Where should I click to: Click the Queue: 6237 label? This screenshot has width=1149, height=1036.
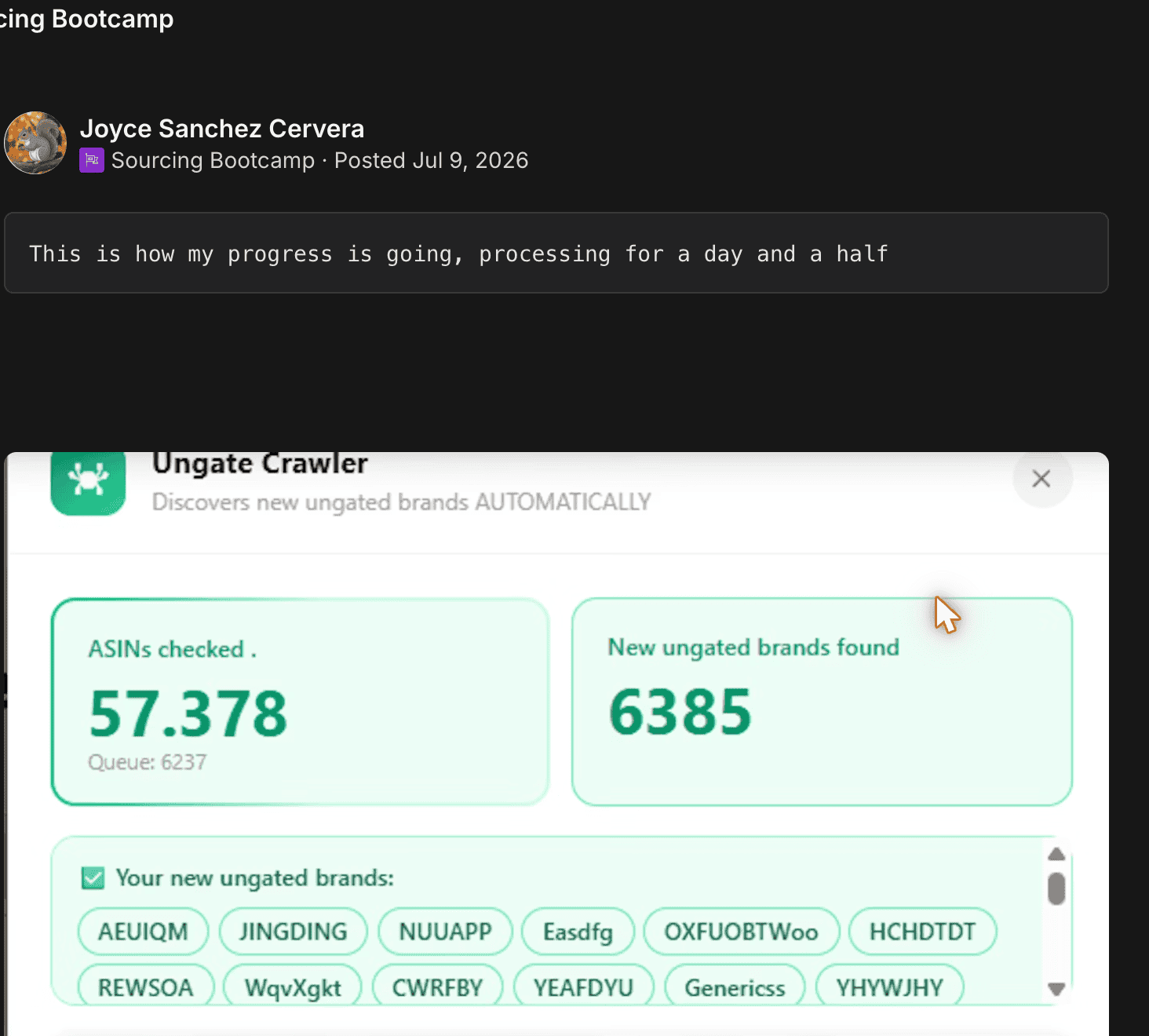coord(148,762)
